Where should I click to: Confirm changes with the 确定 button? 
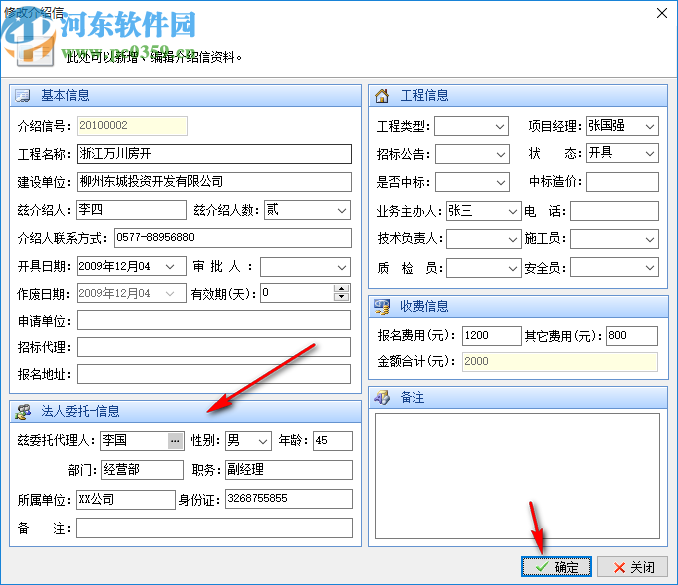[x=556, y=566]
